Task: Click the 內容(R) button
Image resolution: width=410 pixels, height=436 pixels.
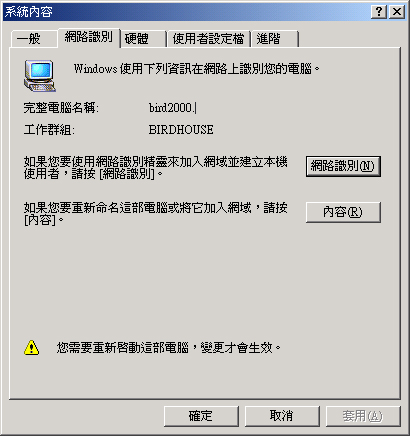Action: click(343, 212)
